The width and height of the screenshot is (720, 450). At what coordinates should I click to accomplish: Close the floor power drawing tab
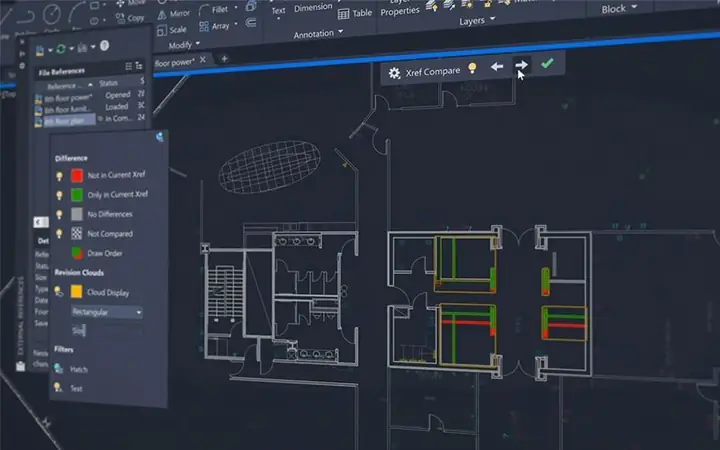pyautogui.click(x=202, y=60)
